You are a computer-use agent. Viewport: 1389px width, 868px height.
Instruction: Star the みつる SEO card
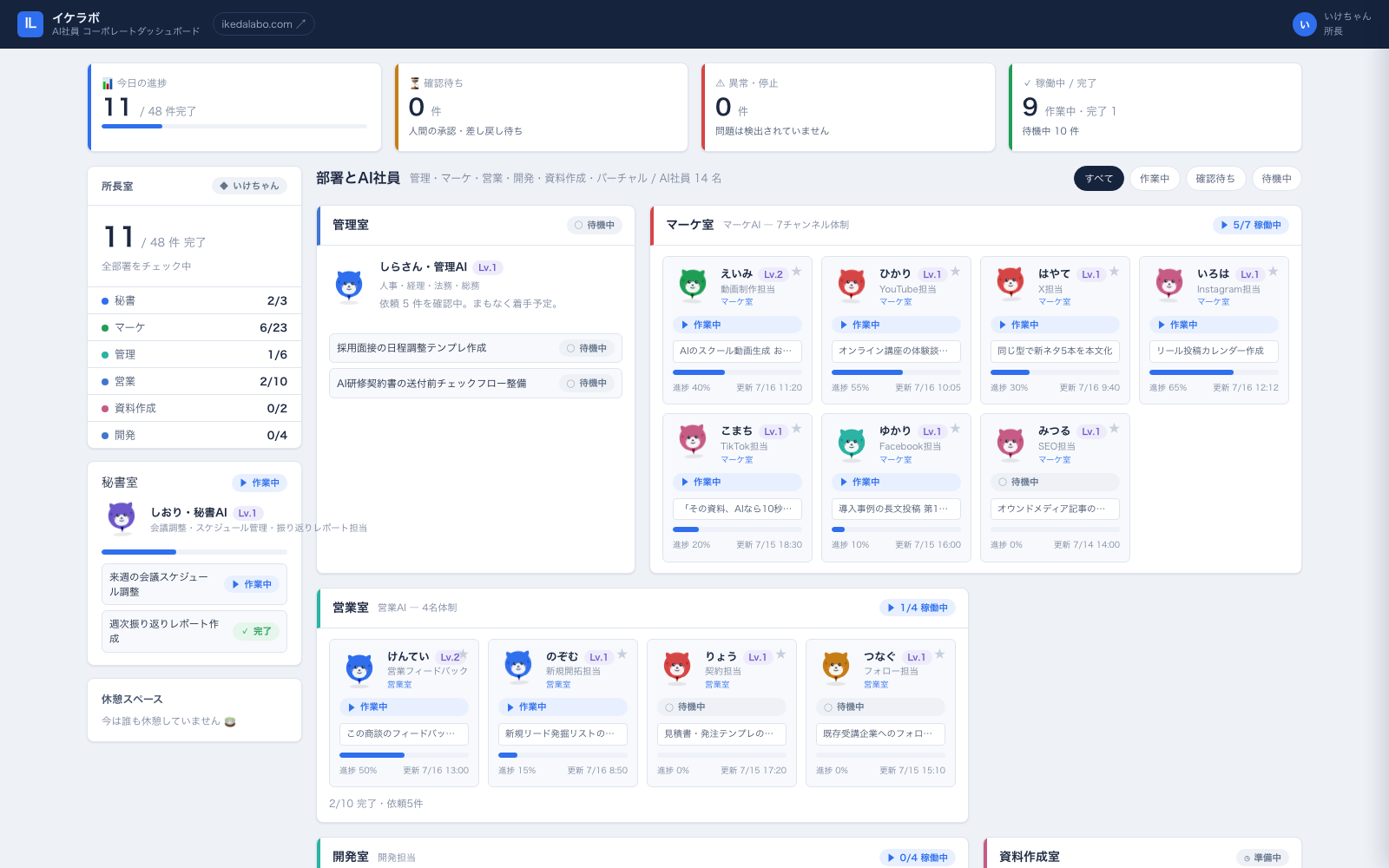point(1114,429)
